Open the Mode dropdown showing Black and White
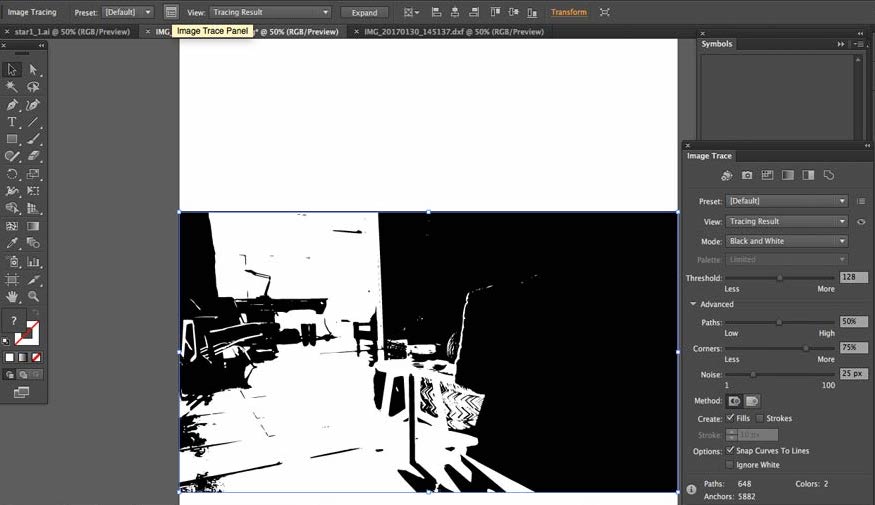 pos(787,241)
